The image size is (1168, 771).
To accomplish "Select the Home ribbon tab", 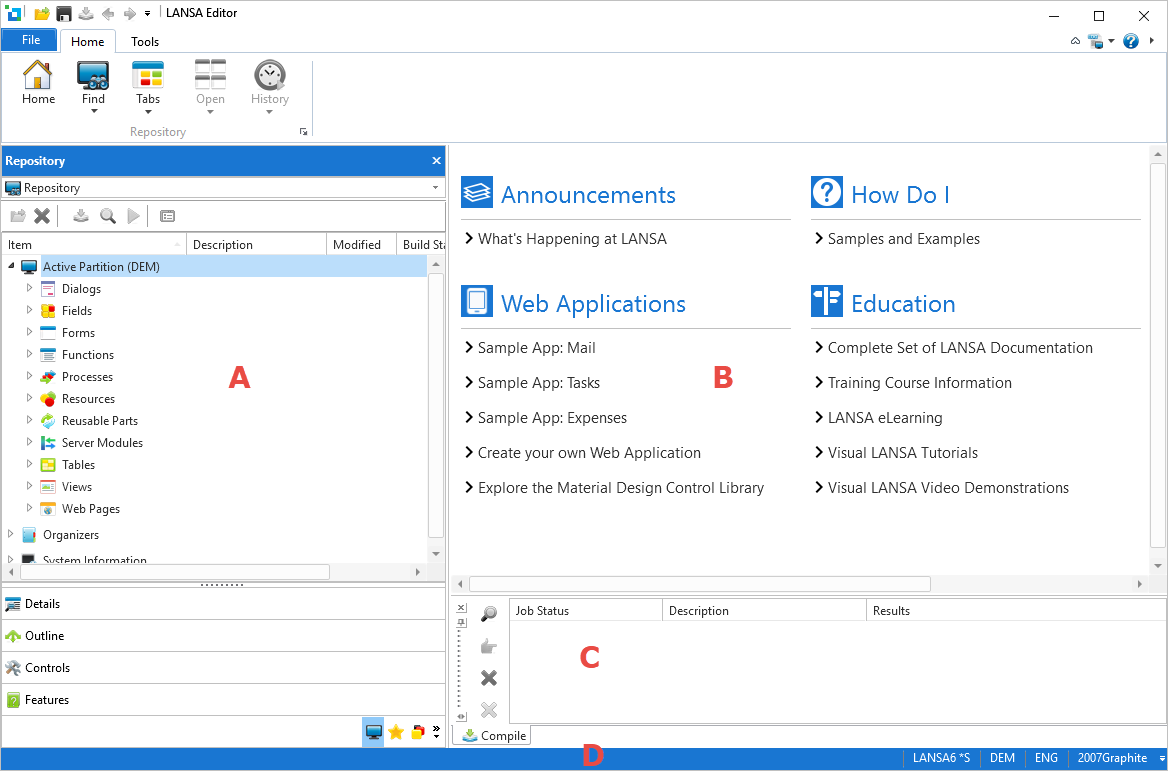I will click(x=87, y=42).
